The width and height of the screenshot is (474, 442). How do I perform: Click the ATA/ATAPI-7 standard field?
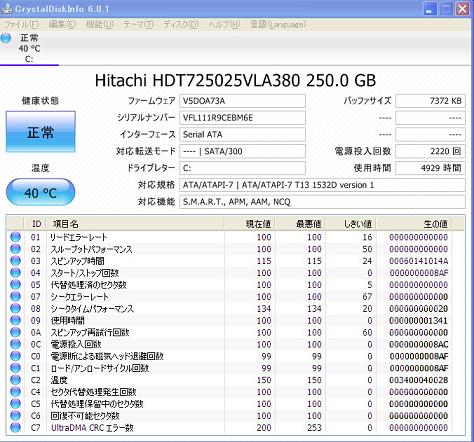[322, 185]
